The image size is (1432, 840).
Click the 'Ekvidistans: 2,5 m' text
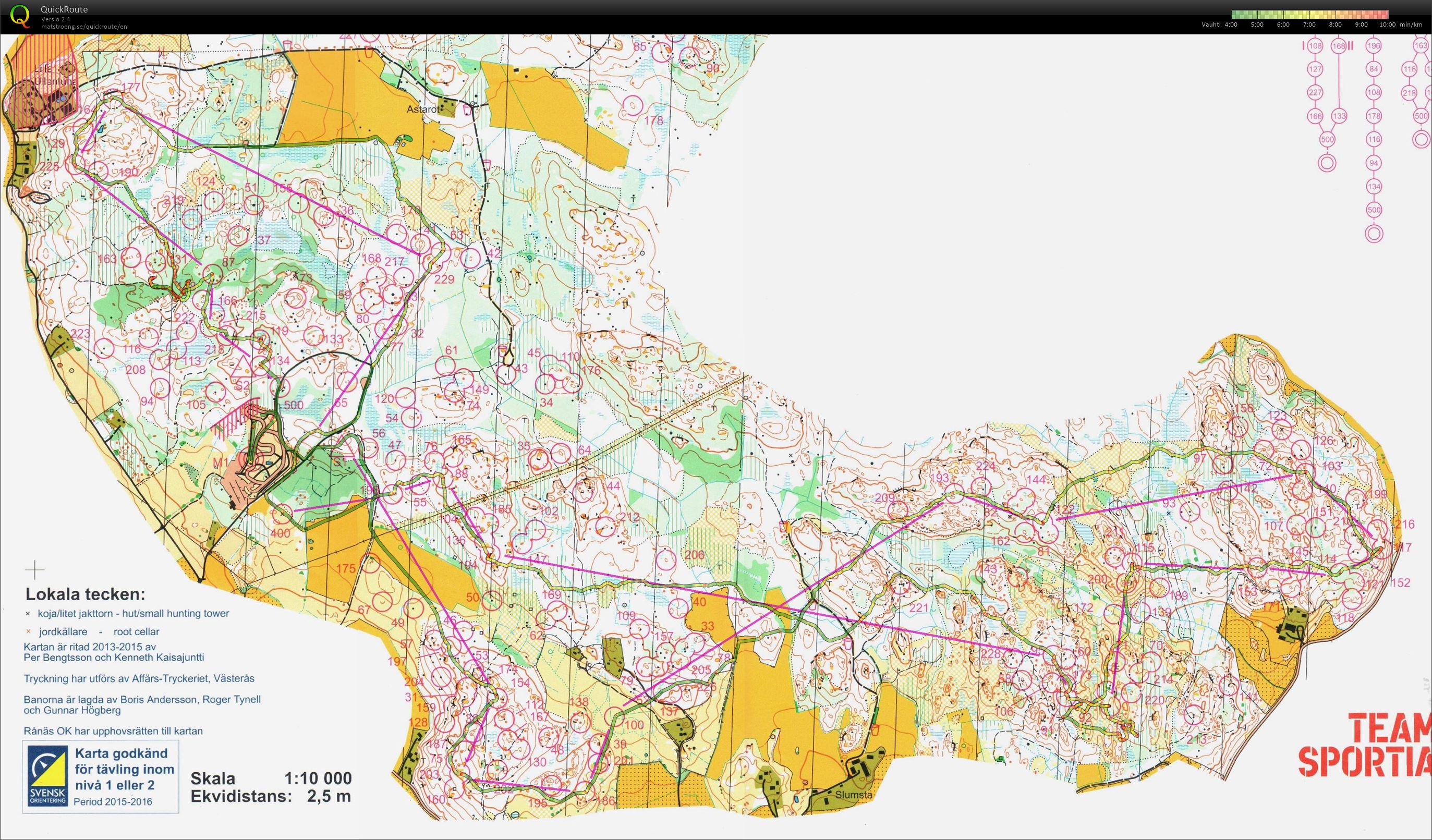click(x=271, y=796)
